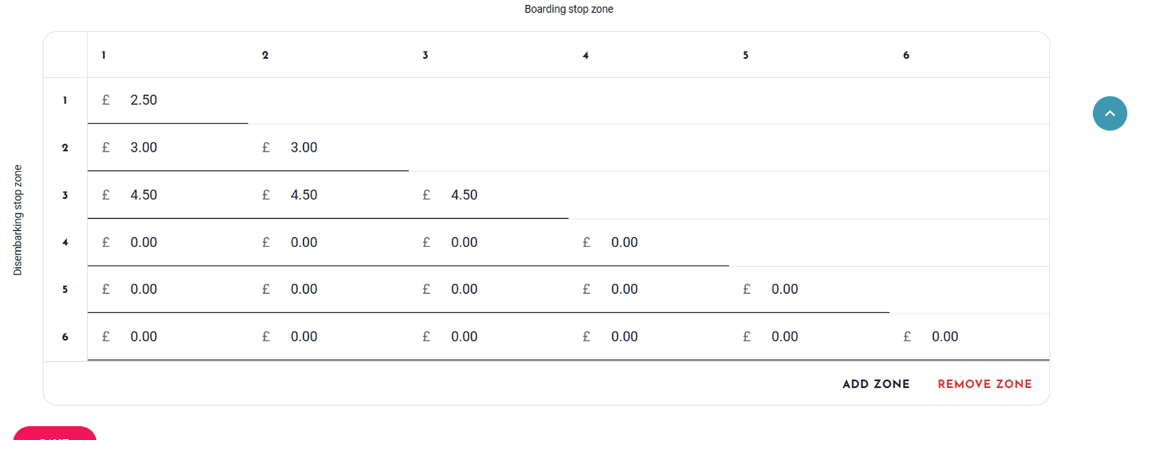Edit the 4.50 fare boarding 2, disembarking 3
Viewport: 1166px width, 451px height.
[329, 195]
